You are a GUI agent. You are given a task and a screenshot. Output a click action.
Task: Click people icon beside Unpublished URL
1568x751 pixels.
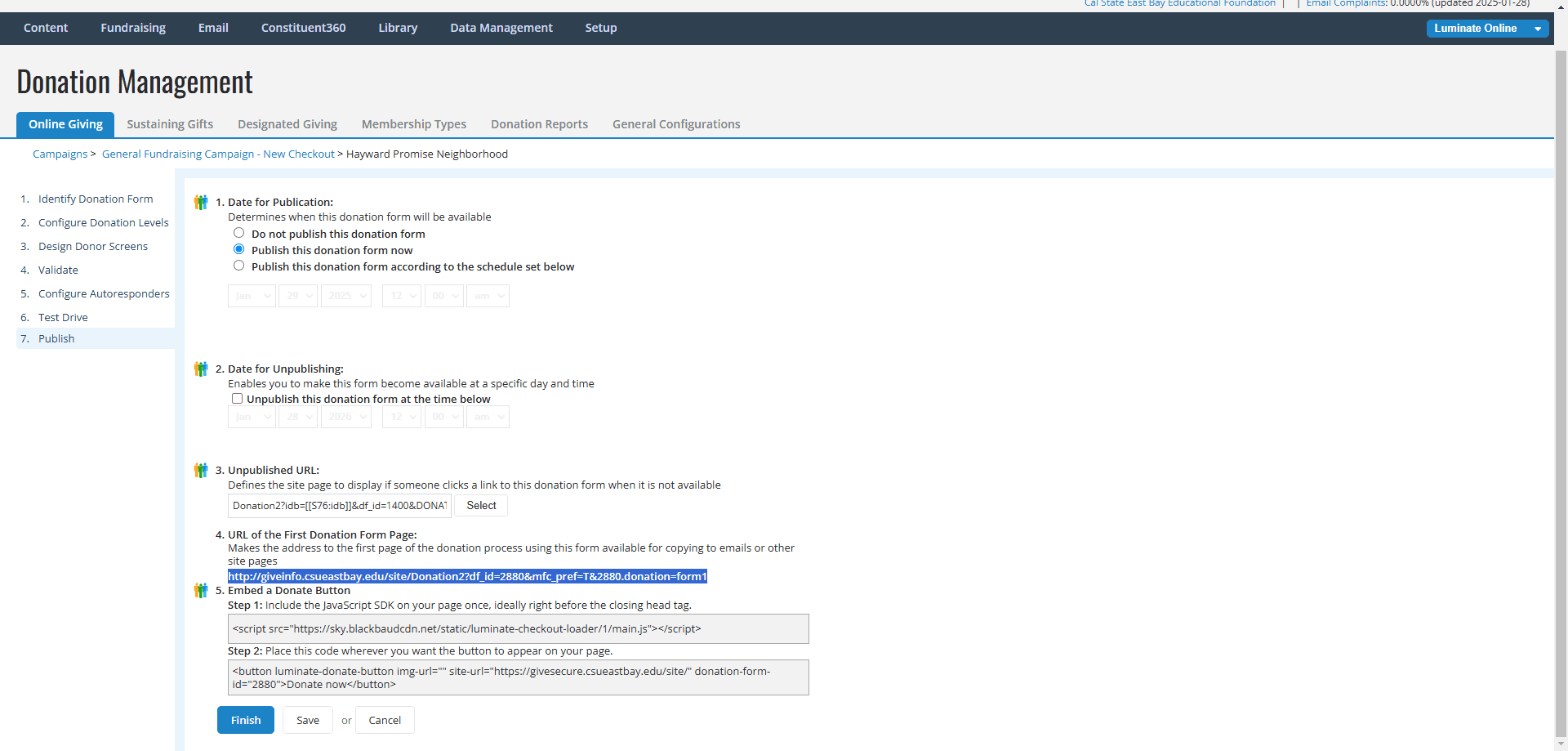click(x=201, y=471)
